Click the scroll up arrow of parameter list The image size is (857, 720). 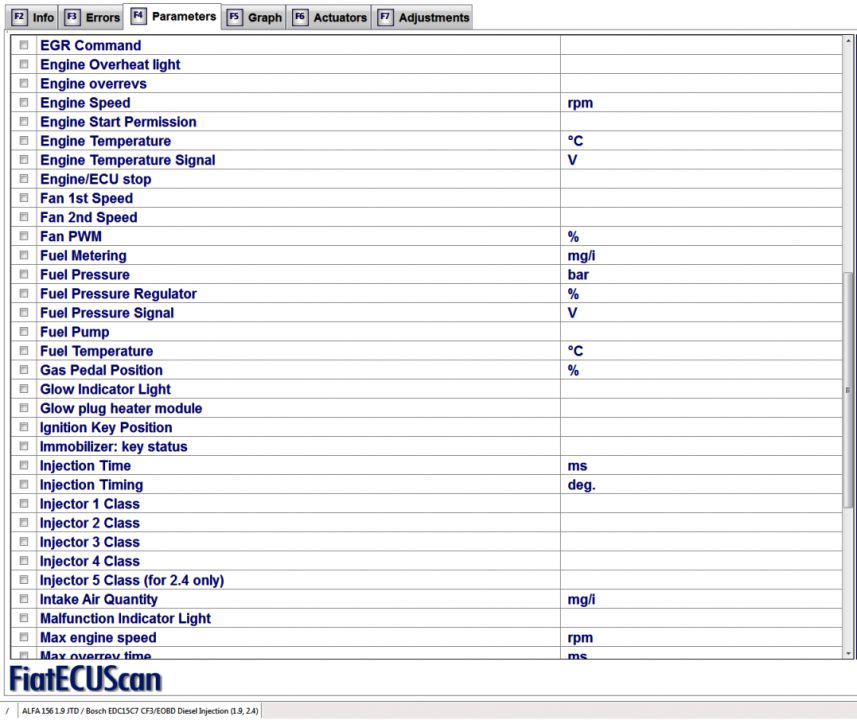(848, 41)
